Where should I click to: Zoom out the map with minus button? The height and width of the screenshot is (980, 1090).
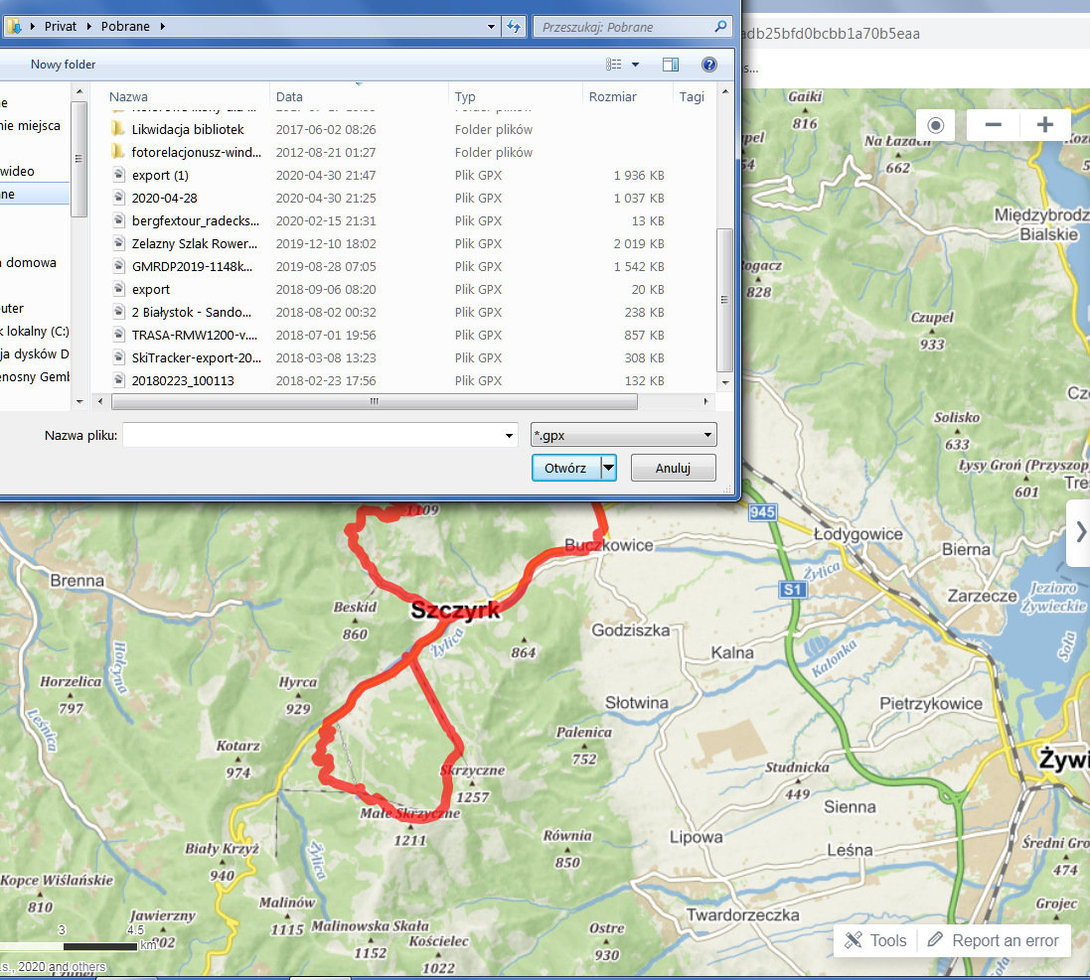pyautogui.click(x=993, y=125)
